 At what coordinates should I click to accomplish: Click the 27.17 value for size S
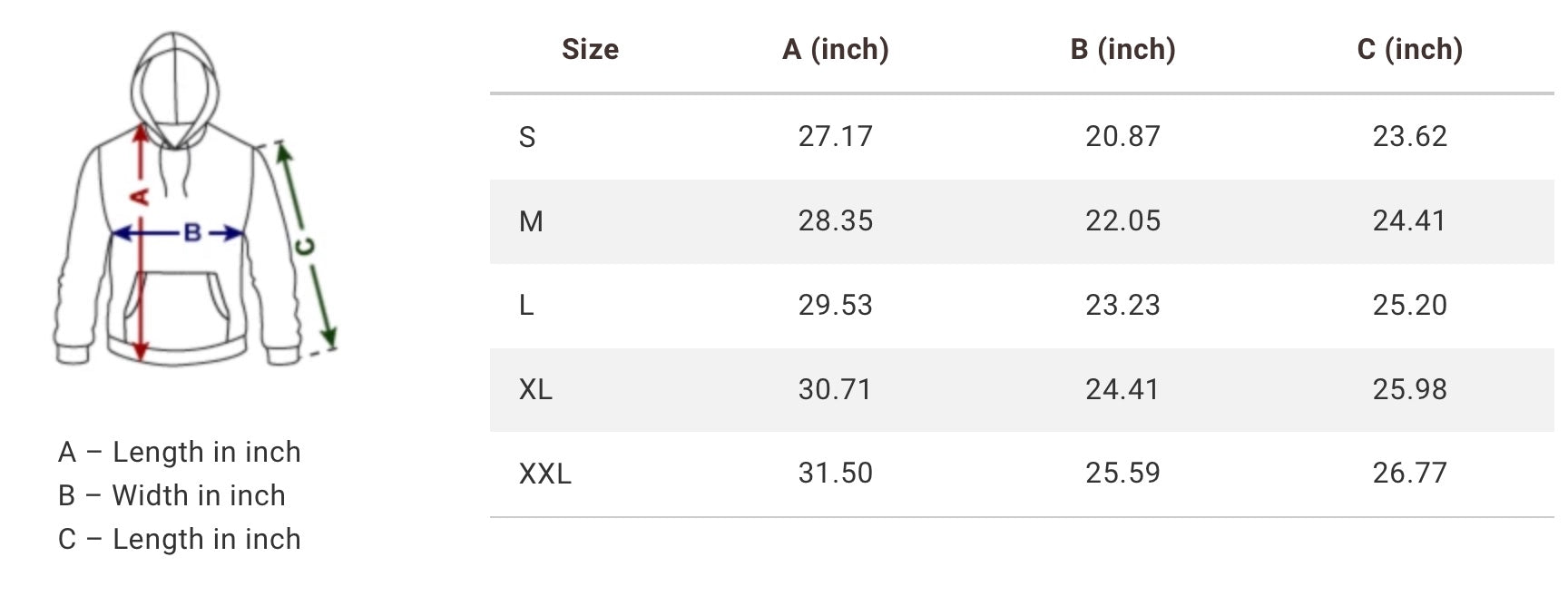coord(836,136)
